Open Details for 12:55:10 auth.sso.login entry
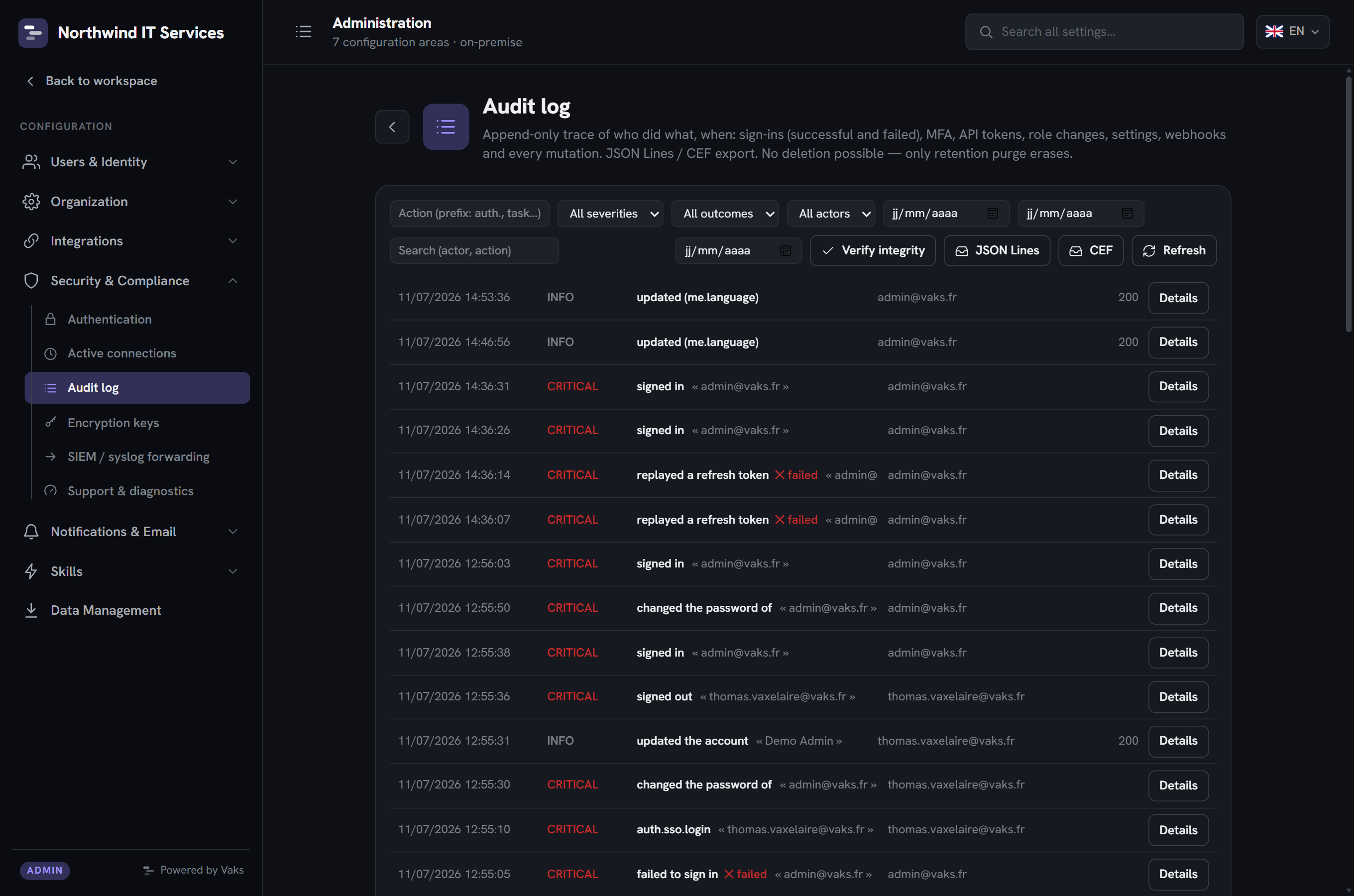1354x896 pixels. coord(1178,830)
